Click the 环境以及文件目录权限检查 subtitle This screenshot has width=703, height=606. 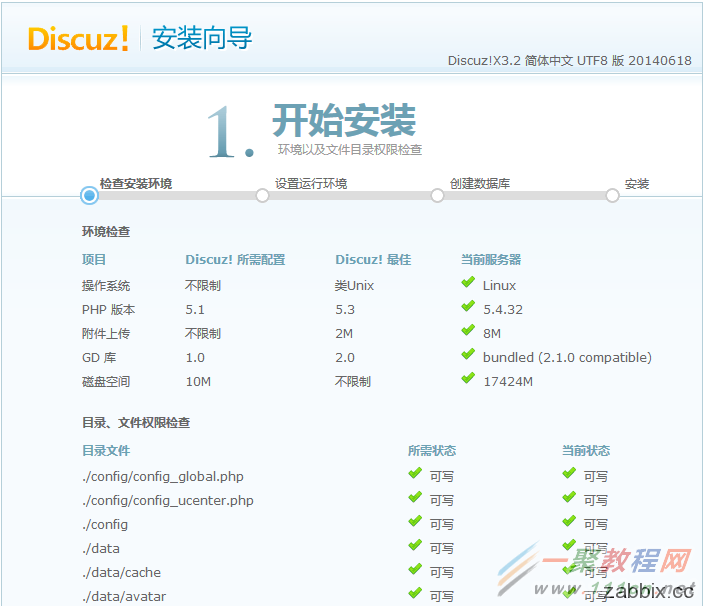pos(350,150)
